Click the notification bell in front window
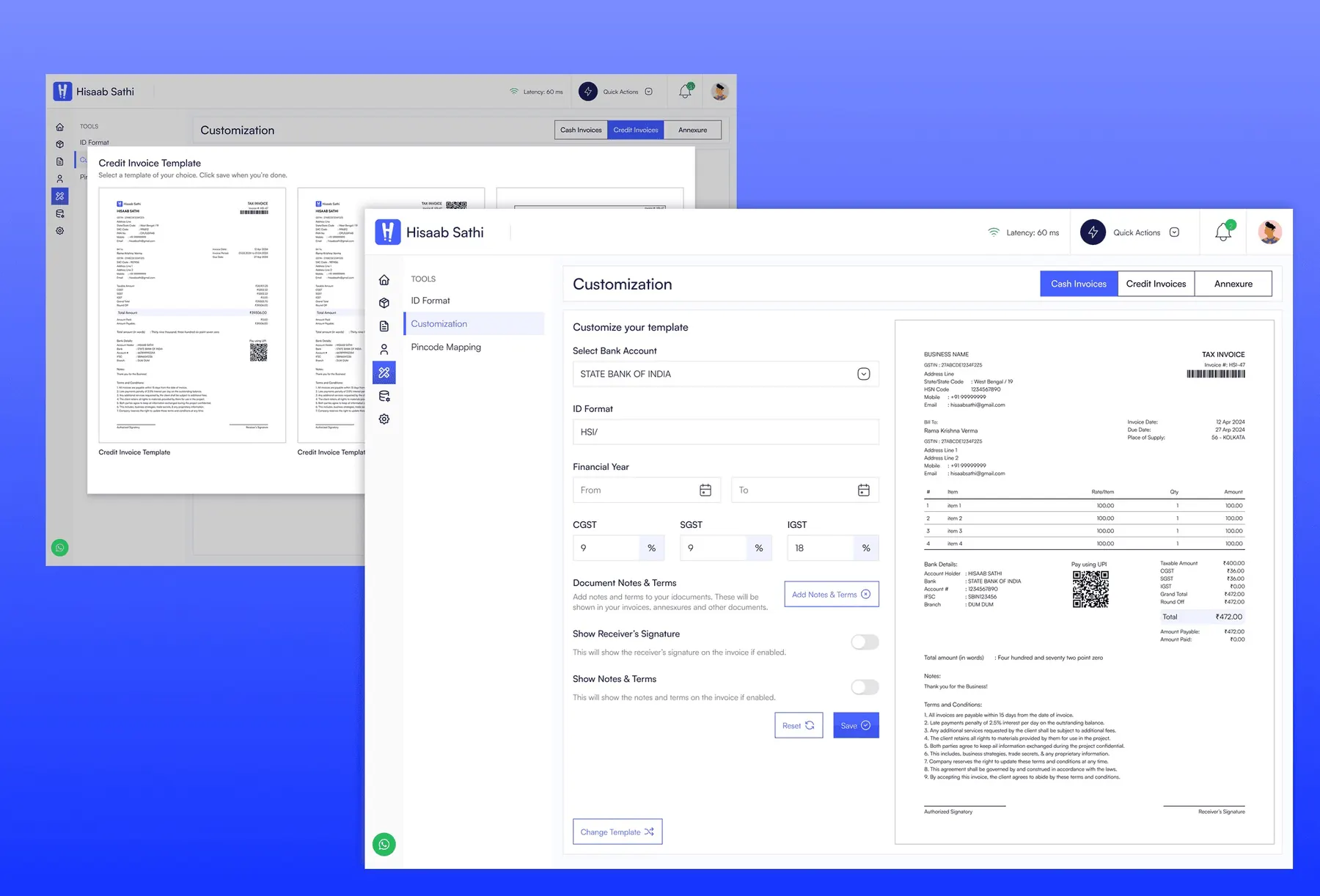Image resolution: width=1320 pixels, height=896 pixels. (1223, 232)
